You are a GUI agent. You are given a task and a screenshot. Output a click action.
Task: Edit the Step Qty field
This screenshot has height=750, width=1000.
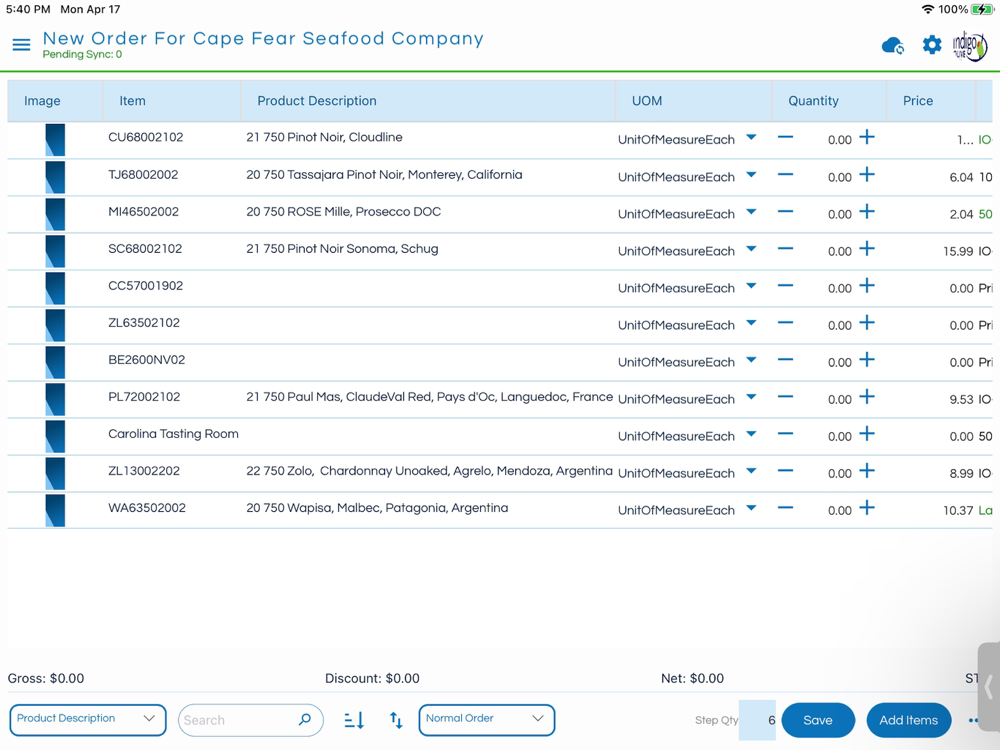(758, 720)
